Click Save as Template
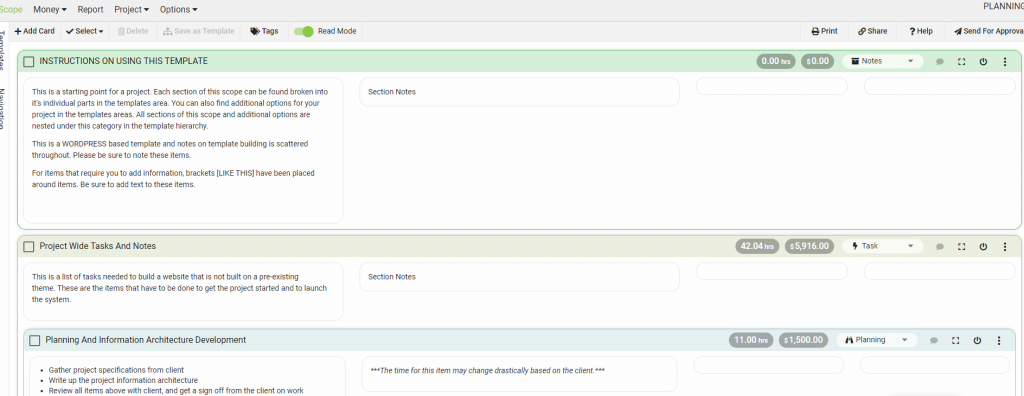The image size is (1024, 396). point(199,31)
